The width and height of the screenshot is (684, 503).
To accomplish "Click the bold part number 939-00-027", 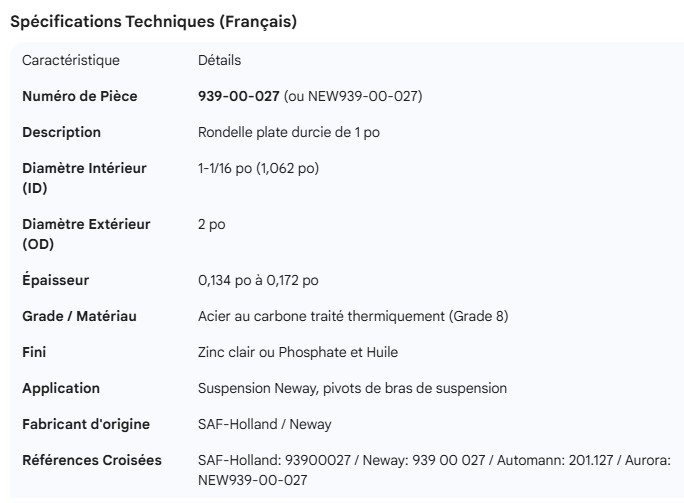I will 239,97.
